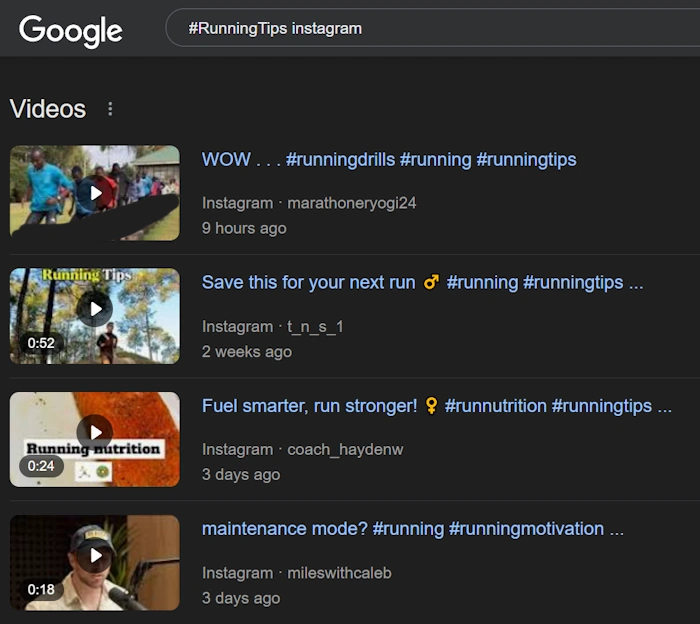700x624 pixels.
Task: Open 'Fuel smarter, run stronger!' link
Action: click(437, 406)
